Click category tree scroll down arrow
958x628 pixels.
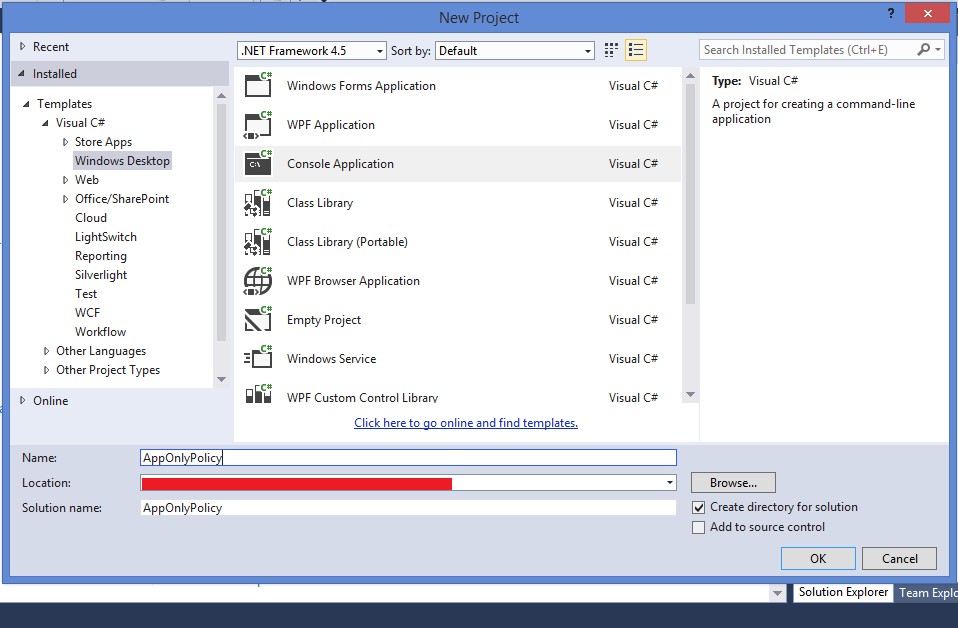221,379
